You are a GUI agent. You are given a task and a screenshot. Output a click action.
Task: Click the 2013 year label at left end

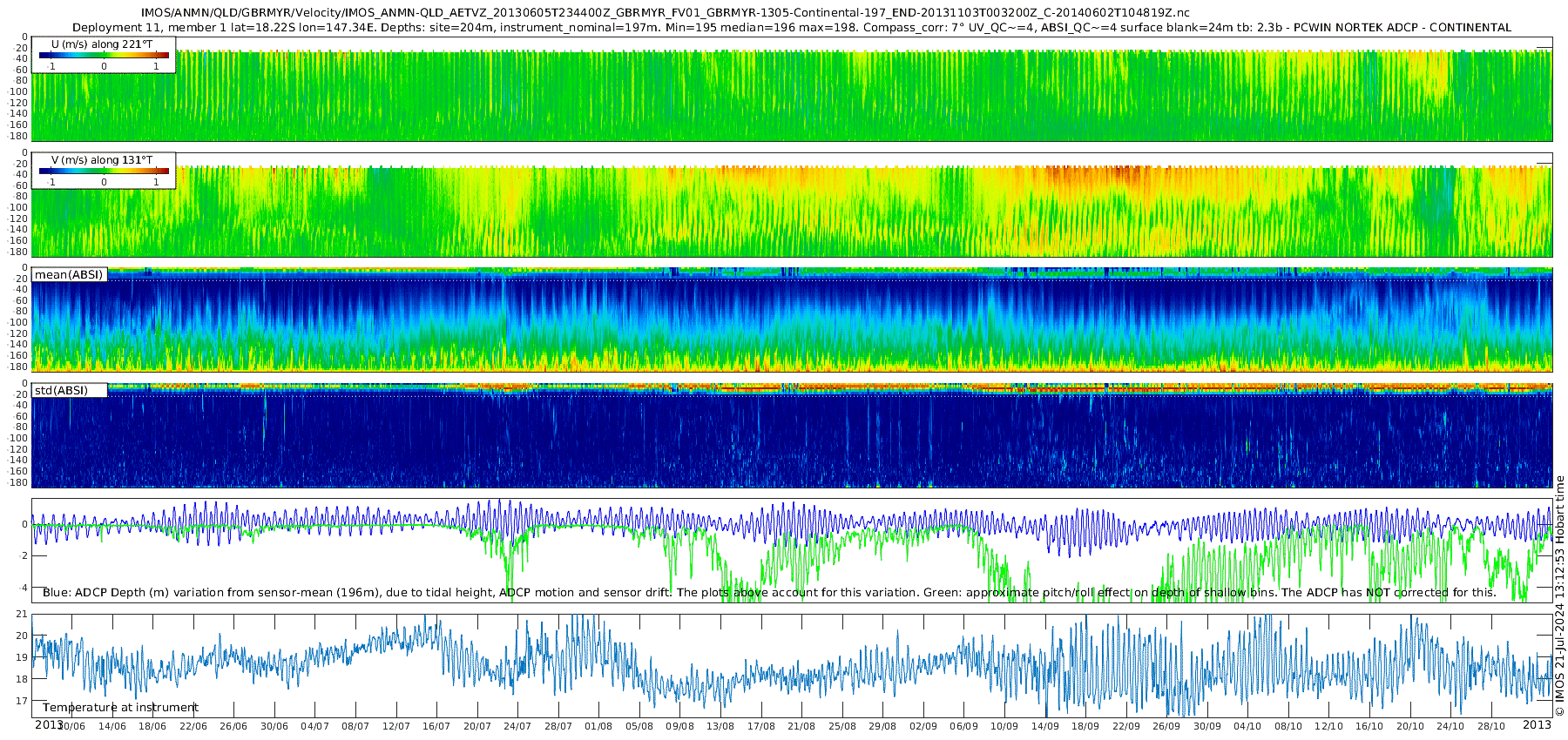[x=49, y=725]
